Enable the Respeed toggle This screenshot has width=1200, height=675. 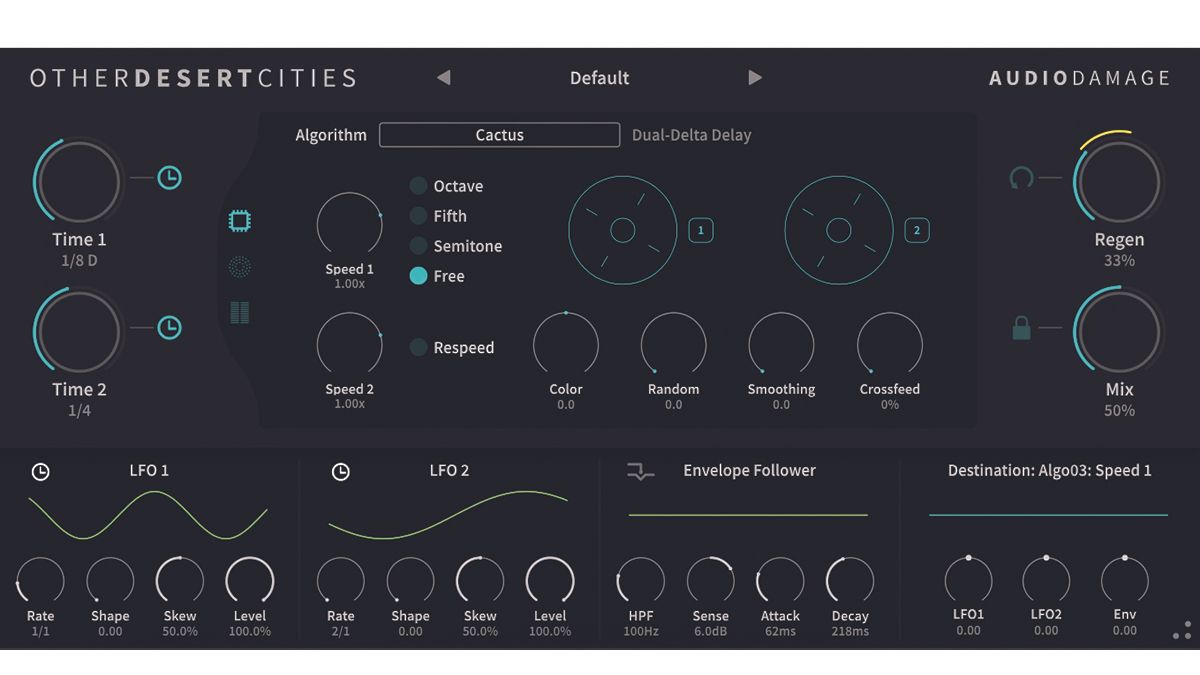[452, 348]
